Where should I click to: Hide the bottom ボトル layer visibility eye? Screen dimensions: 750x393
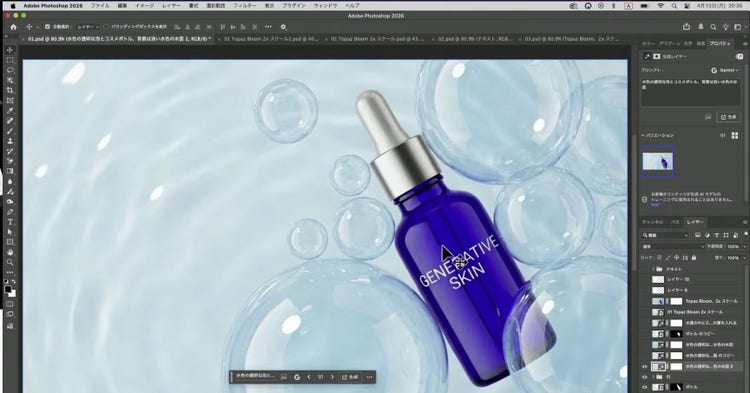click(x=644, y=388)
